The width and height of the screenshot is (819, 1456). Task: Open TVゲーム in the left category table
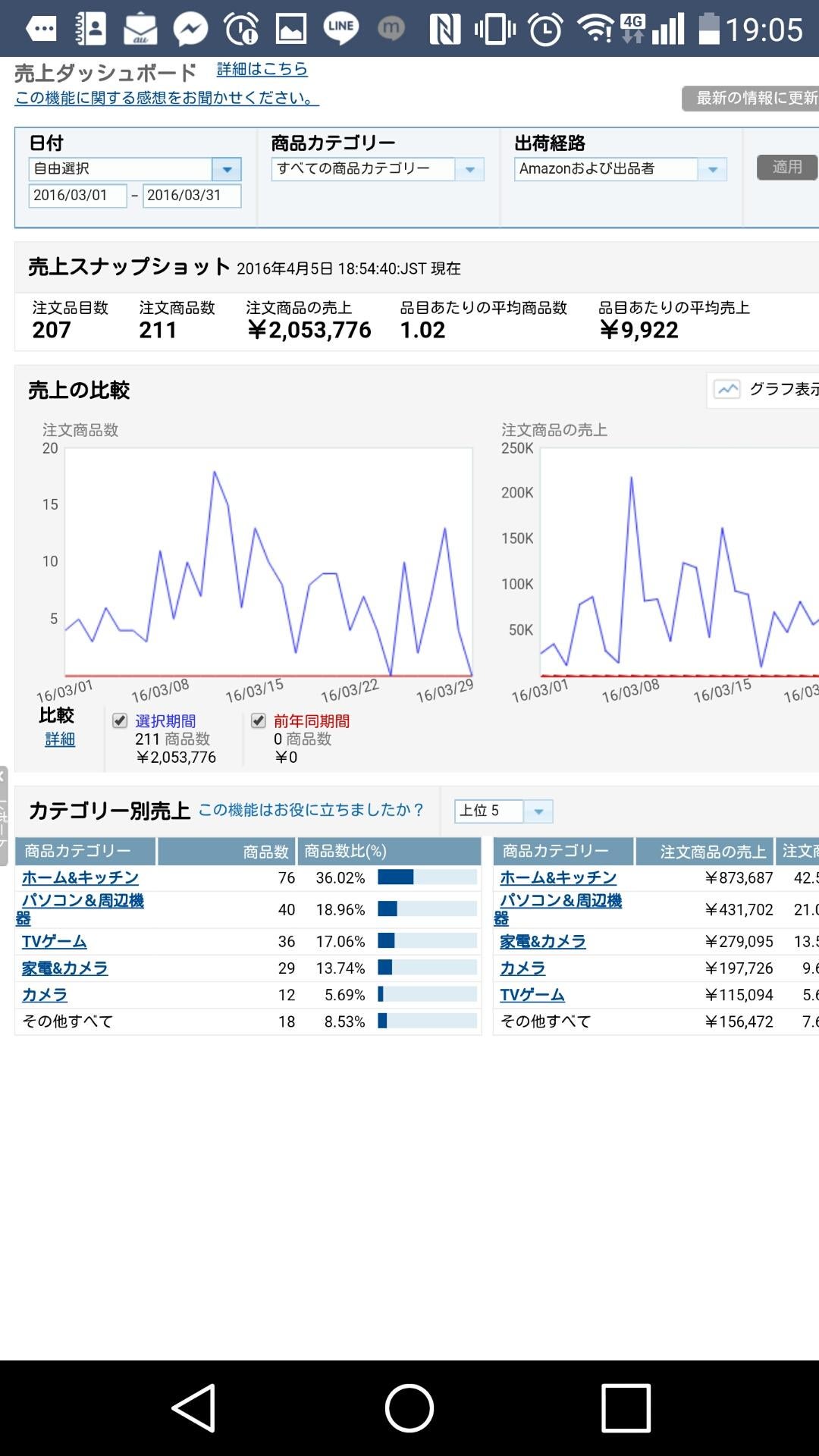point(55,941)
